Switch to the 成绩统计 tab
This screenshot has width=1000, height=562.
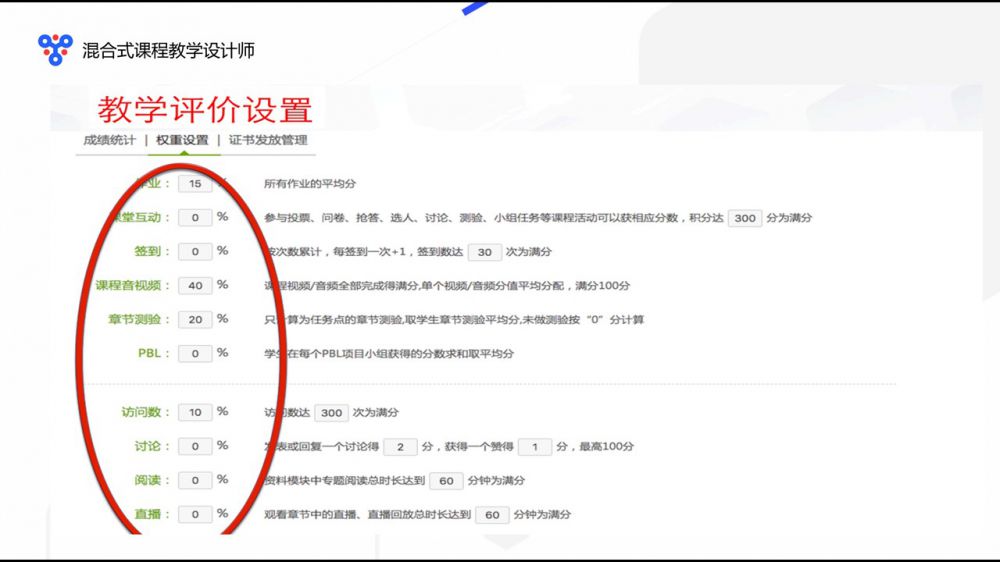click(109, 140)
